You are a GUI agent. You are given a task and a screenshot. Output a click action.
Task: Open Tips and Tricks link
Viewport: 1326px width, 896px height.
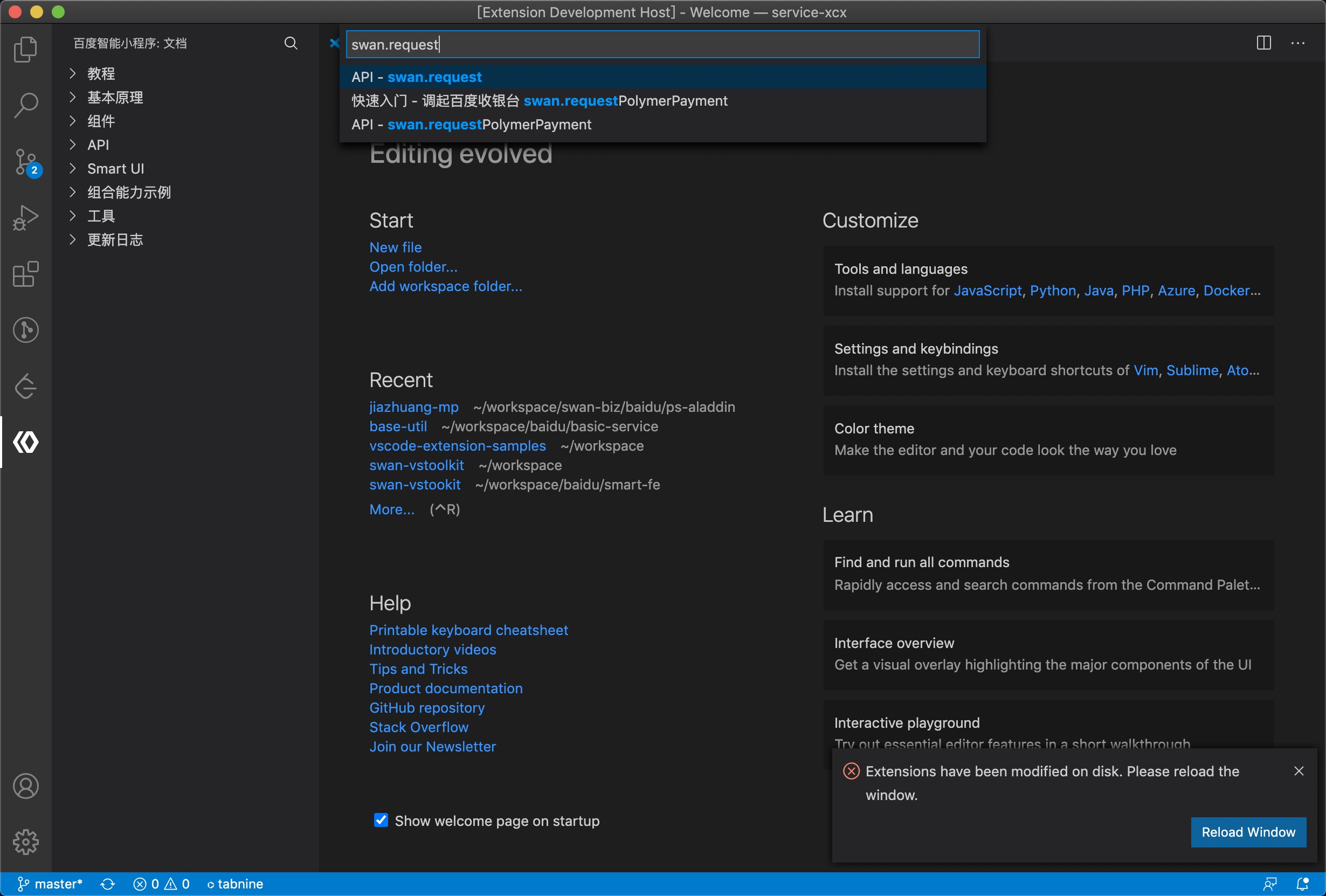coord(418,669)
